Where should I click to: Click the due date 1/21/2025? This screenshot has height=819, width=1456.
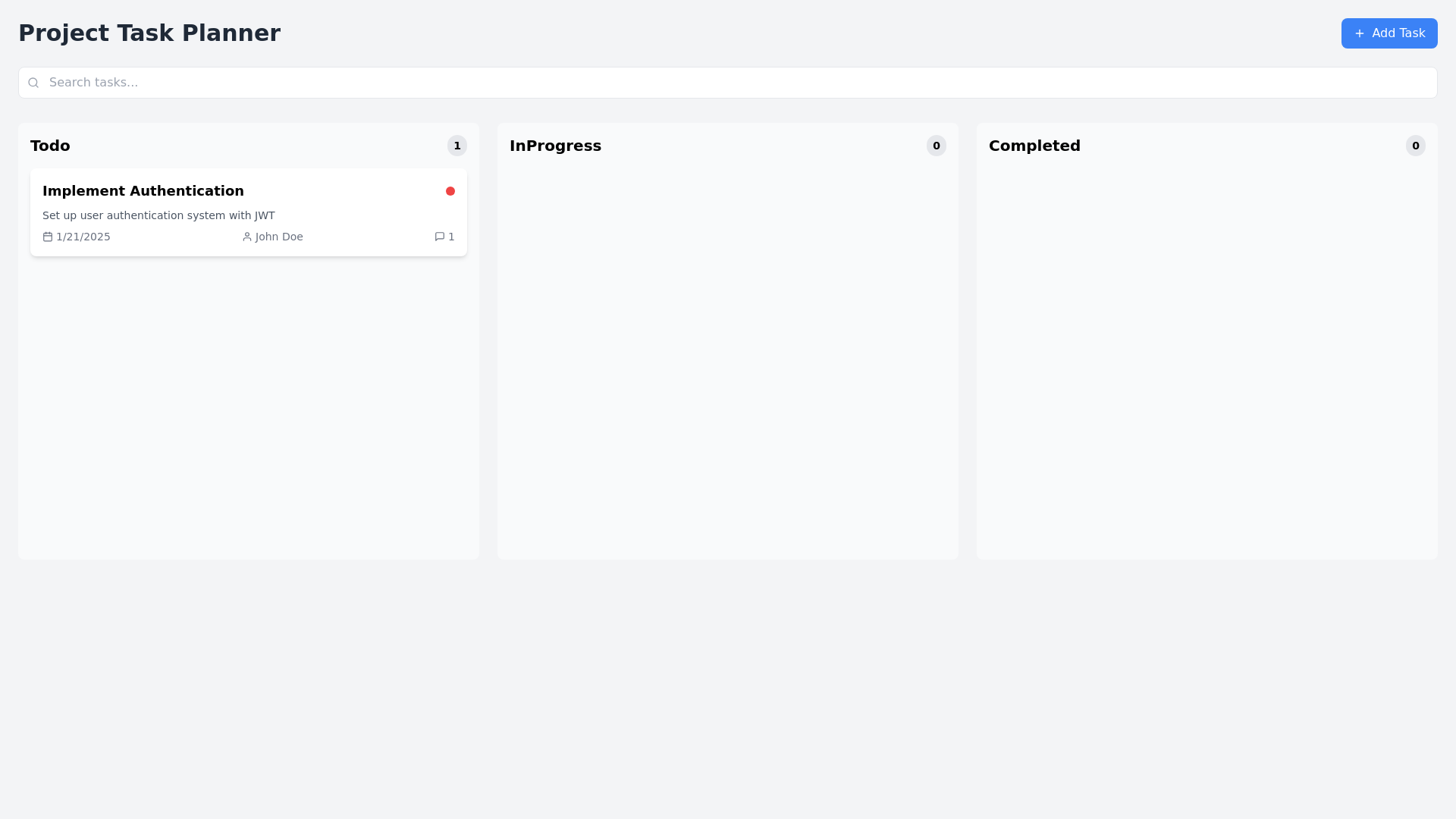point(83,237)
